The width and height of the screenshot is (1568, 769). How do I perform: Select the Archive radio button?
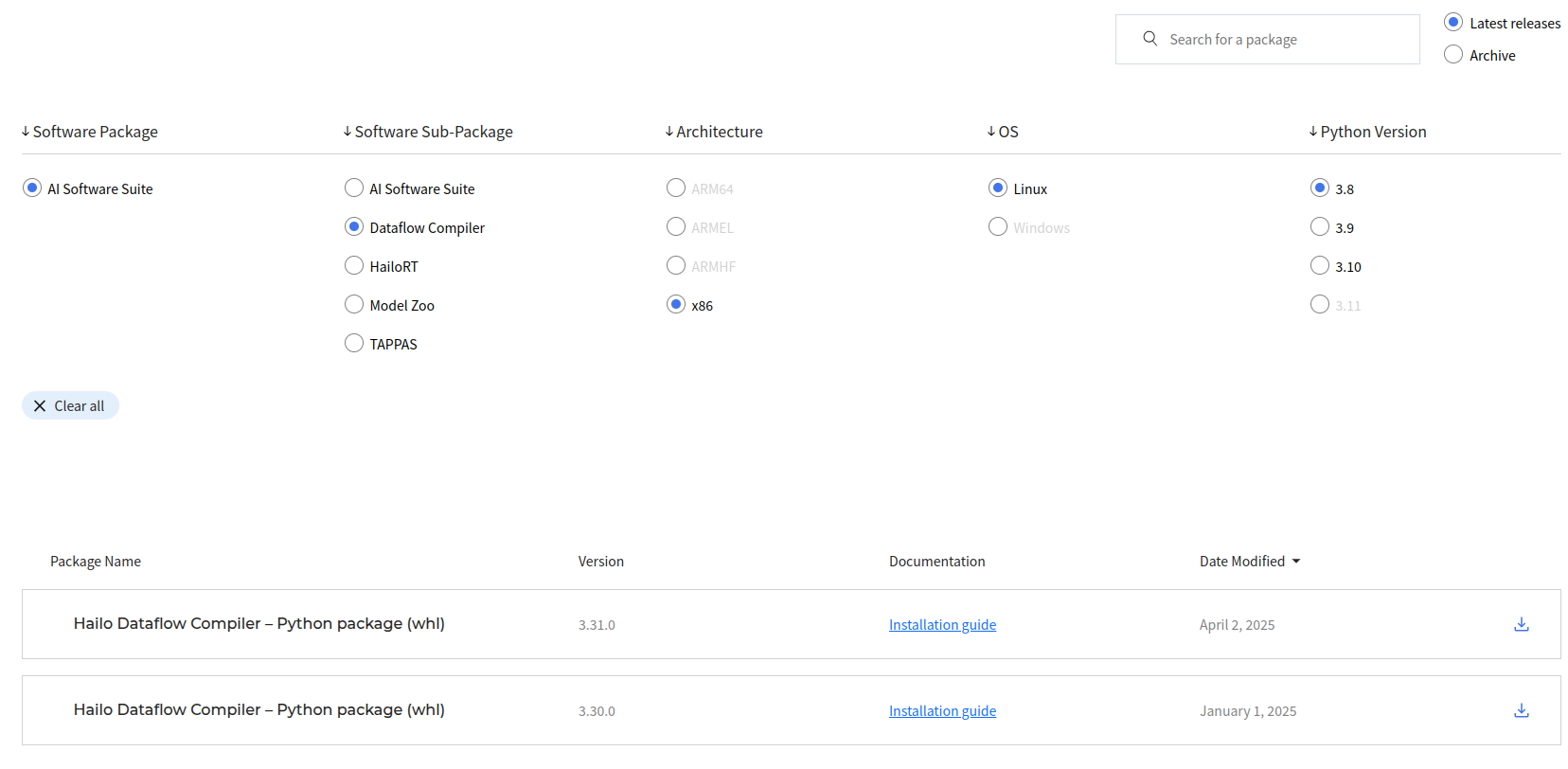coord(1453,55)
